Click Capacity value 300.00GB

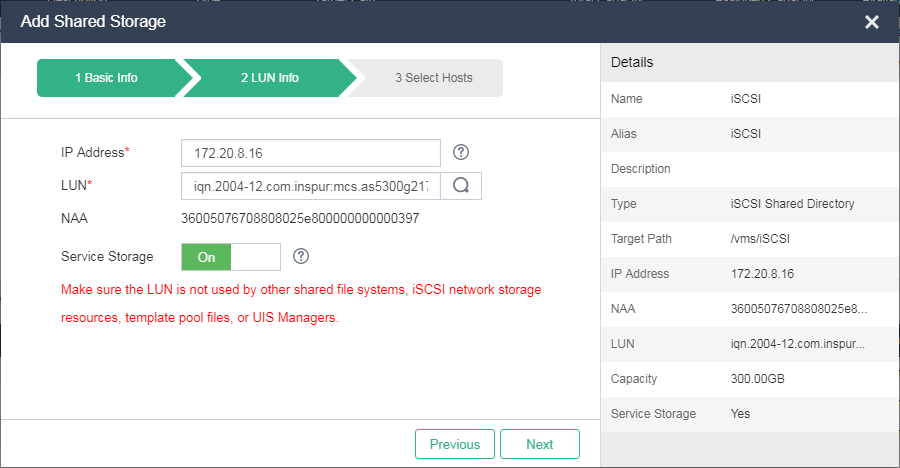(757, 379)
